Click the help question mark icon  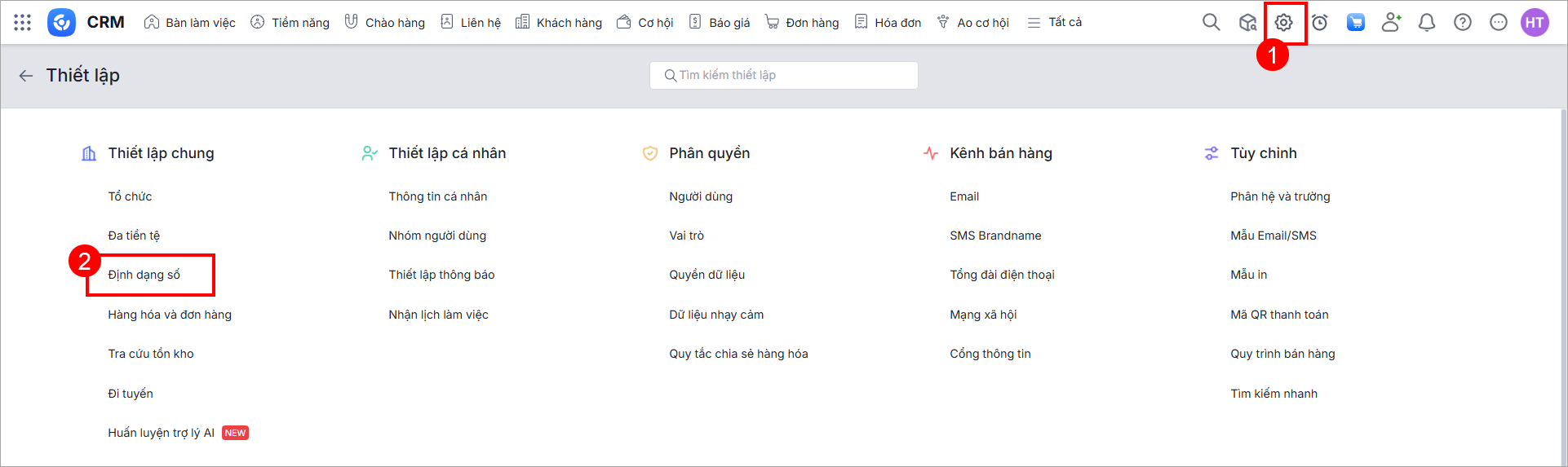[1462, 23]
